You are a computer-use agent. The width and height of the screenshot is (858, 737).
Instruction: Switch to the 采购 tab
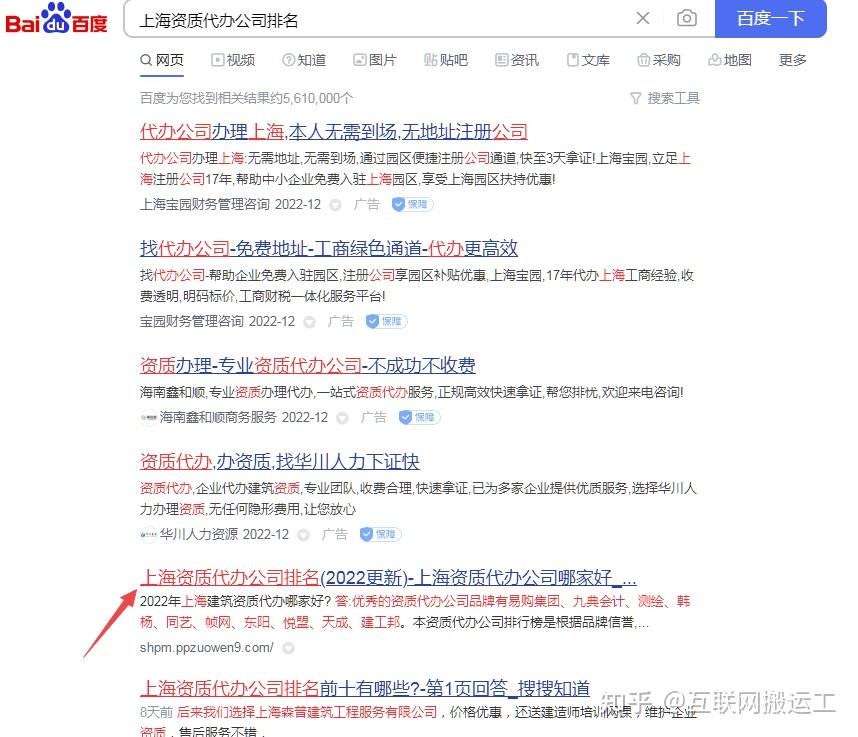[x=659, y=60]
